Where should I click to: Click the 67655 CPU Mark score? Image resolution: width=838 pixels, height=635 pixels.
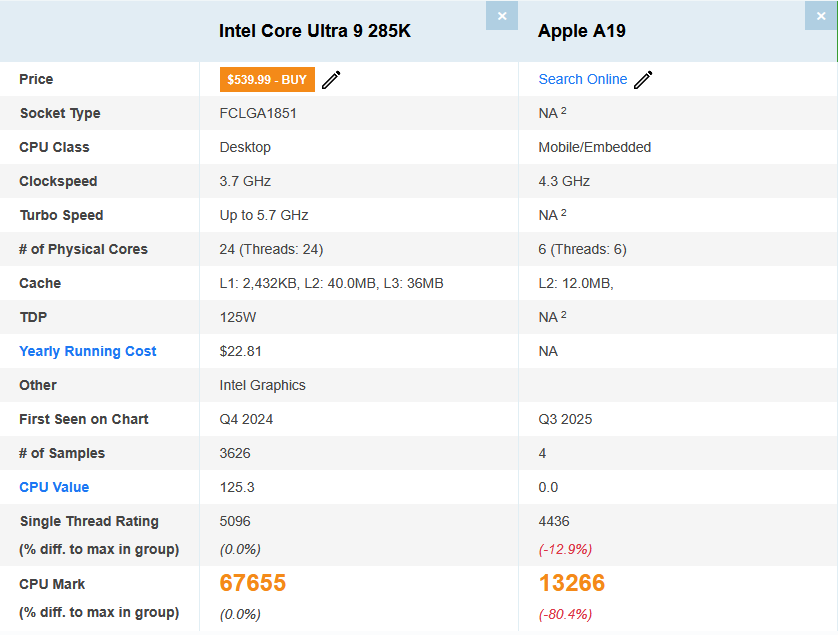pos(253,583)
